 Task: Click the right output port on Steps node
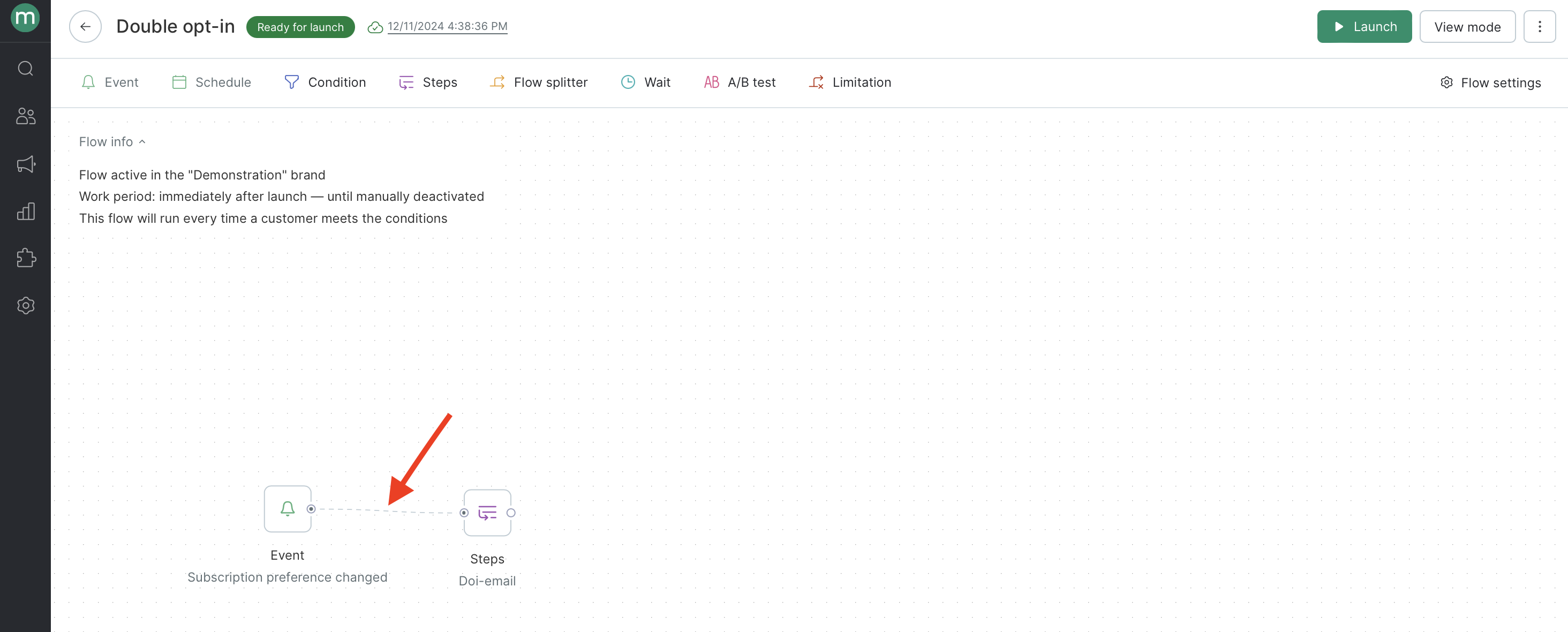[510, 512]
